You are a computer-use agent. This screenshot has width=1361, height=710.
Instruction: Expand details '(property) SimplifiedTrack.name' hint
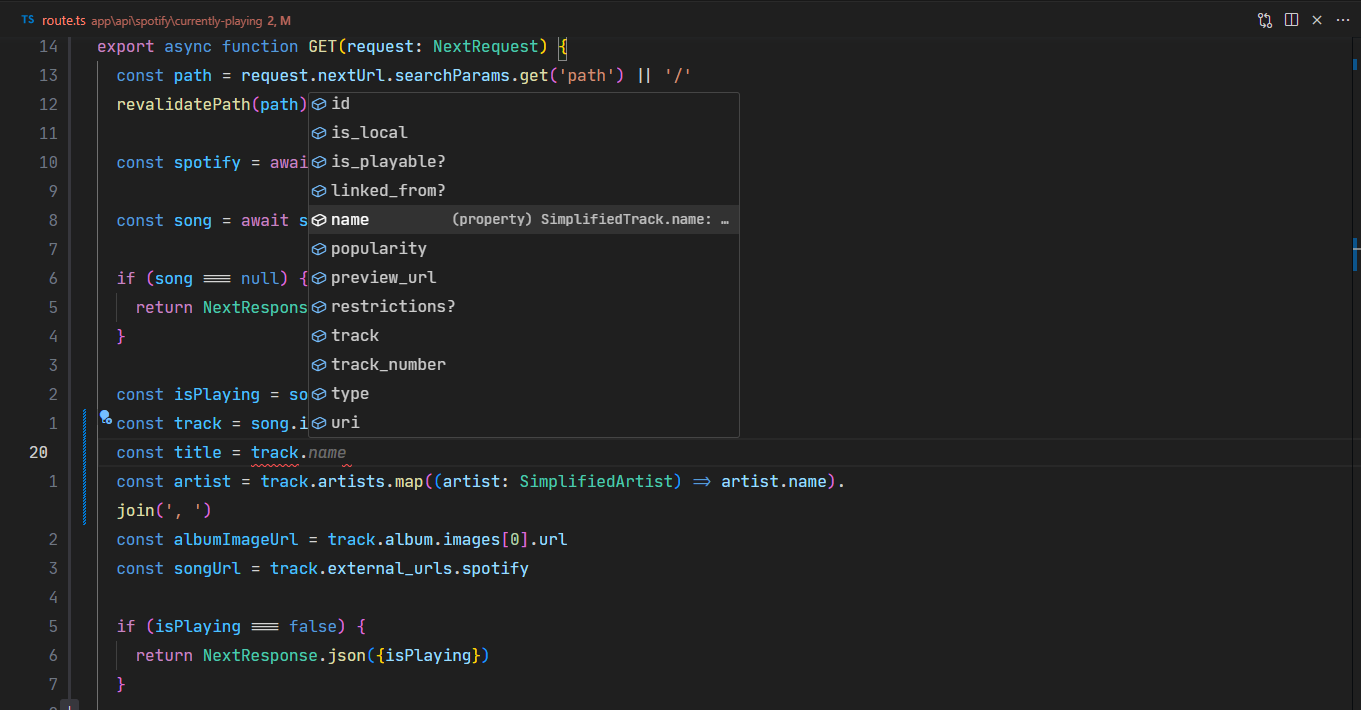pos(590,220)
